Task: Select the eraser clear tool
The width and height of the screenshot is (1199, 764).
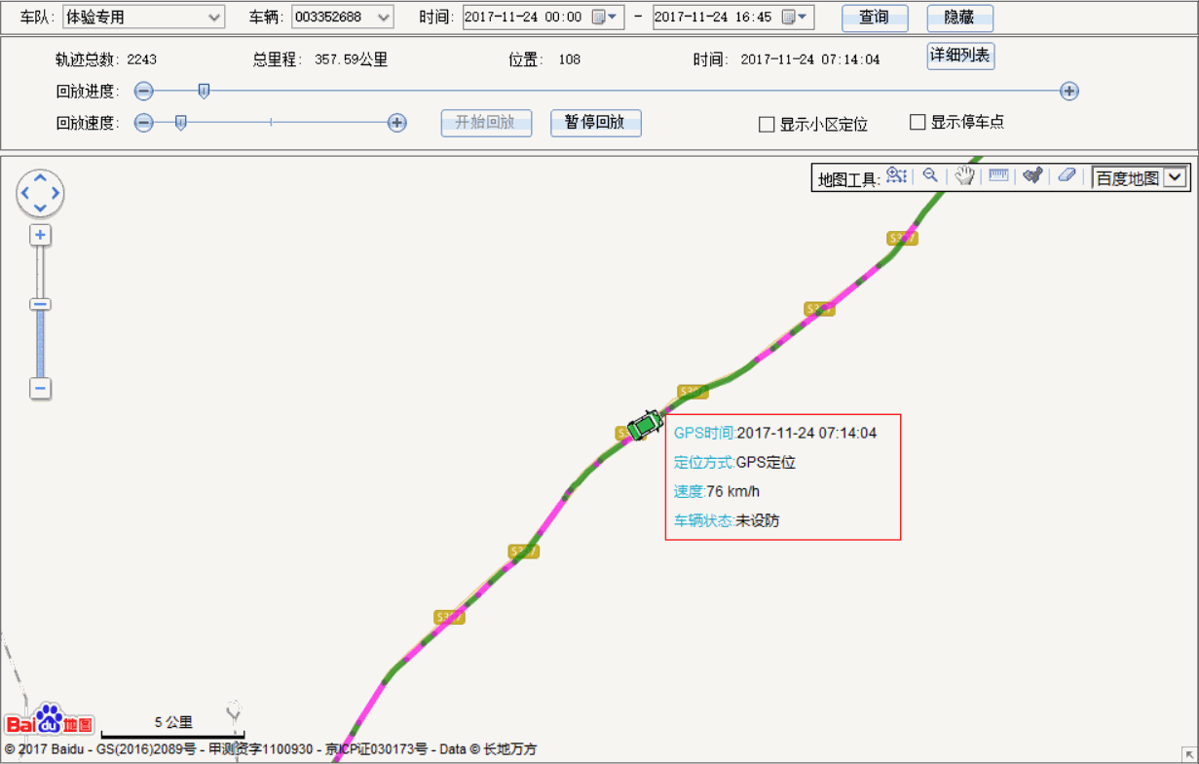Action: coord(1066,176)
